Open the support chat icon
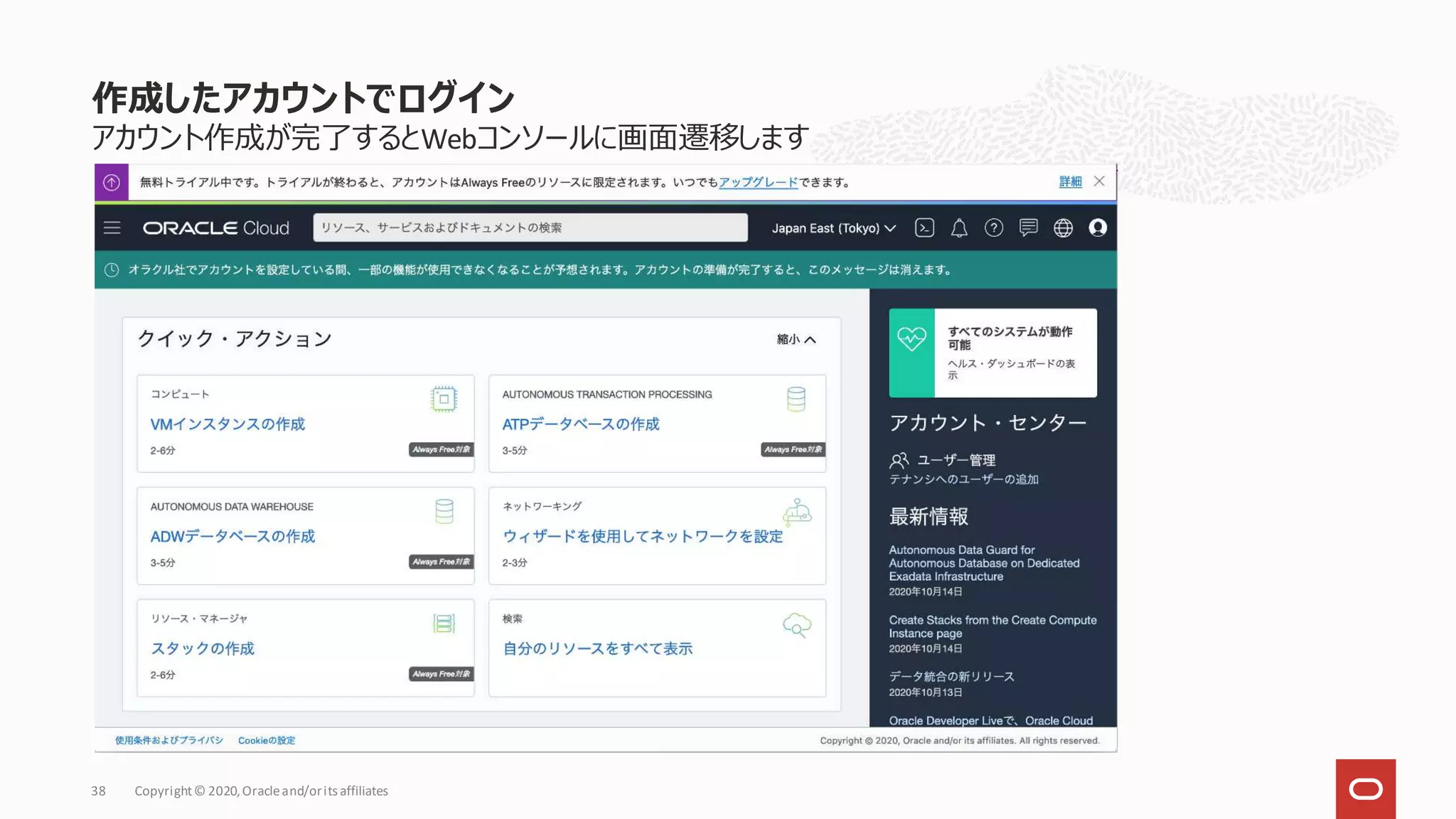 pyautogui.click(x=1028, y=227)
